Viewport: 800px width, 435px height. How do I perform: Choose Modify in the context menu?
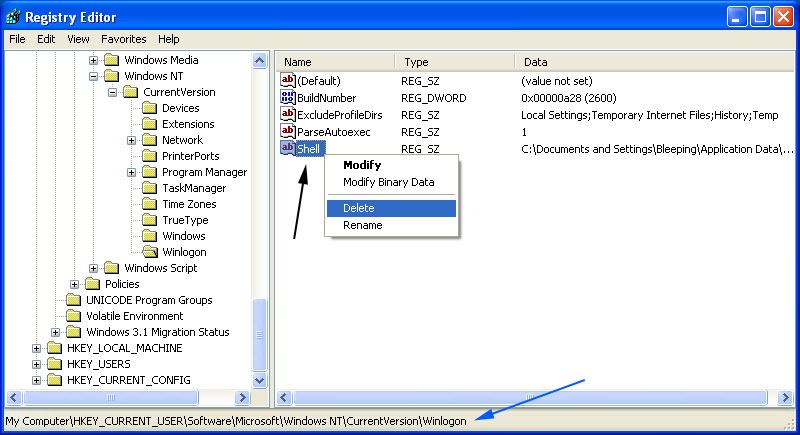391,165
